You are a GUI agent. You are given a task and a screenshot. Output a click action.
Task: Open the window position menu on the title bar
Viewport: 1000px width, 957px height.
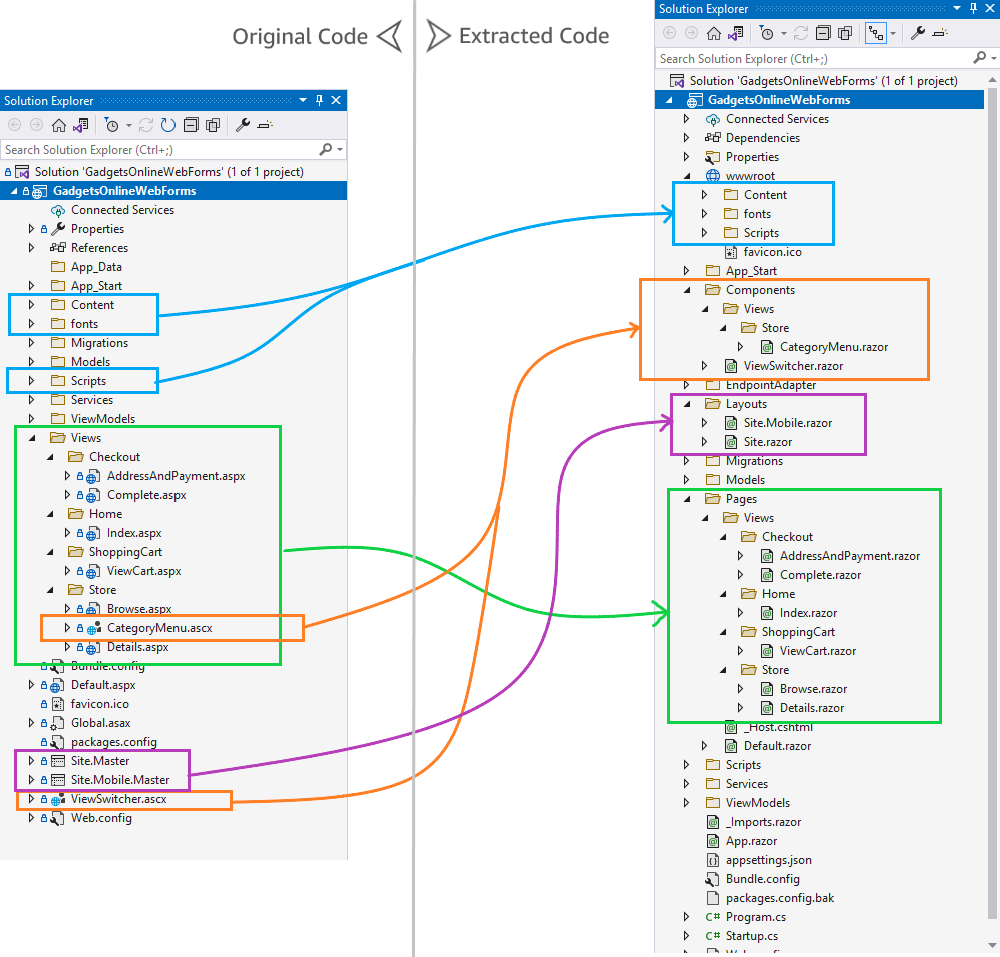click(302, 100)
